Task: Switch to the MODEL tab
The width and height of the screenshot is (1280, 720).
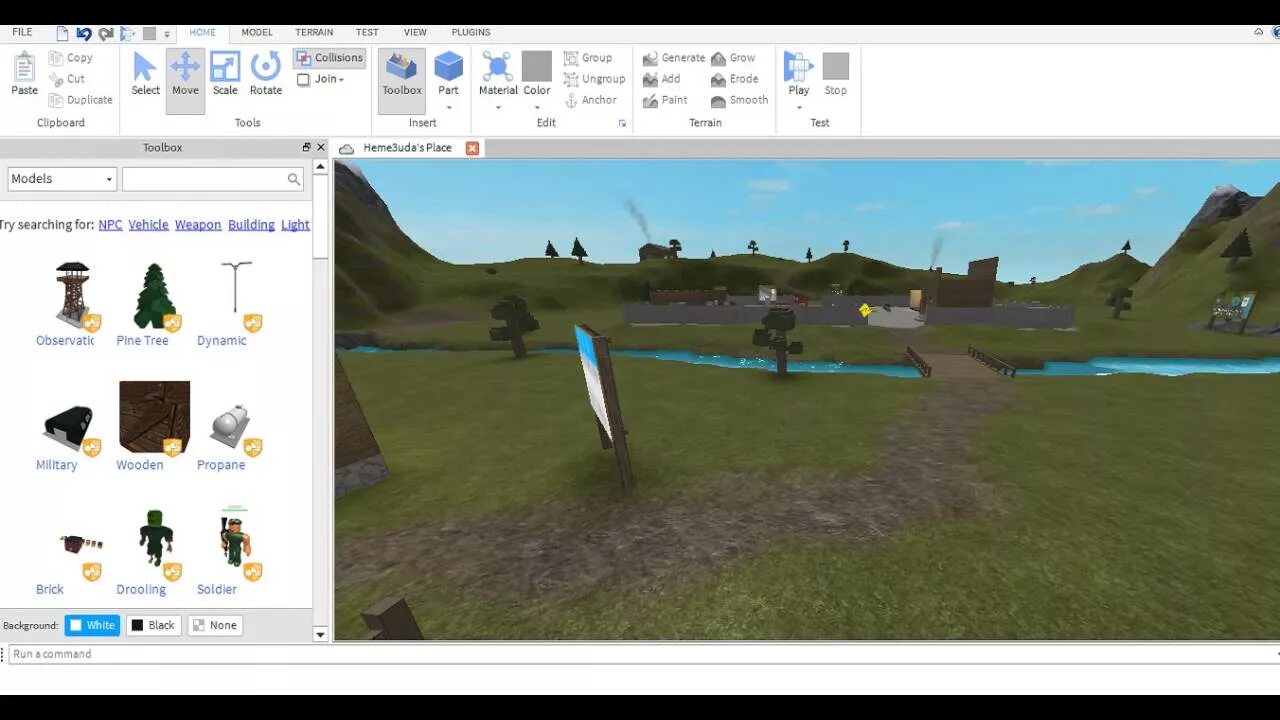Action: pos(257,32)
